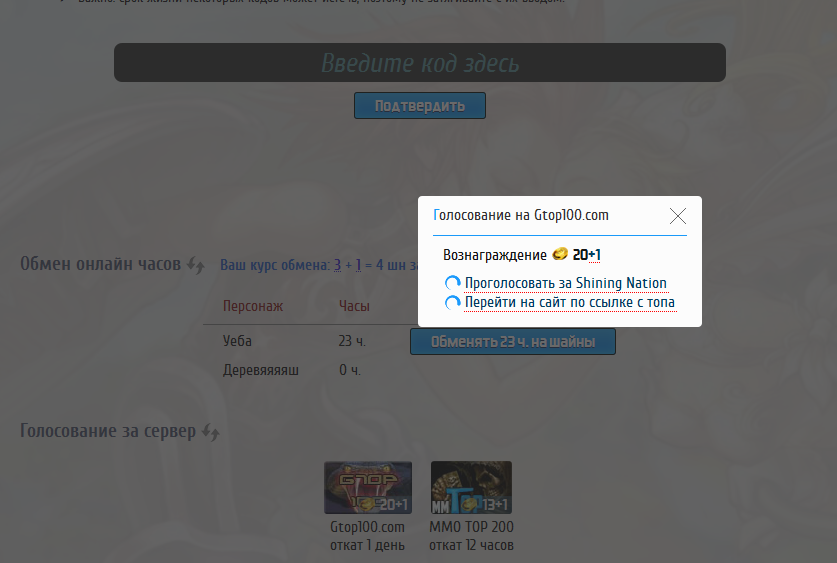The width and height of the screenshot is (837, 563).
Task: Select the Деревяяяш character row
Action: click(260, 371)
